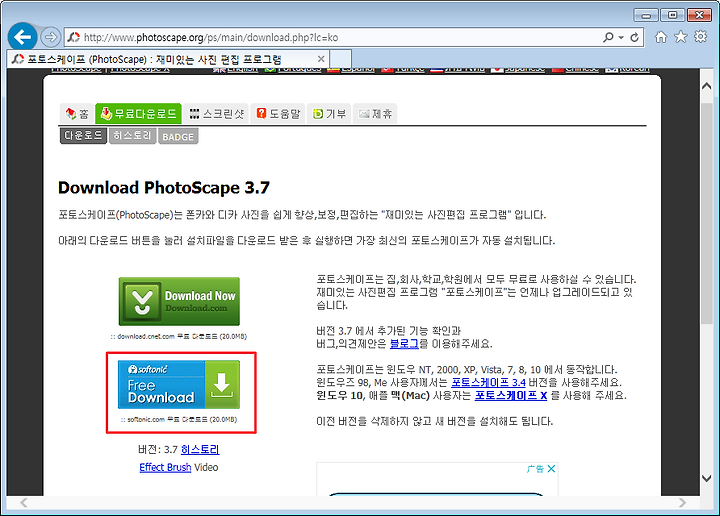
Task: Open favorites with the star icon
Action: pyautogui.click(x=681, y=37)
